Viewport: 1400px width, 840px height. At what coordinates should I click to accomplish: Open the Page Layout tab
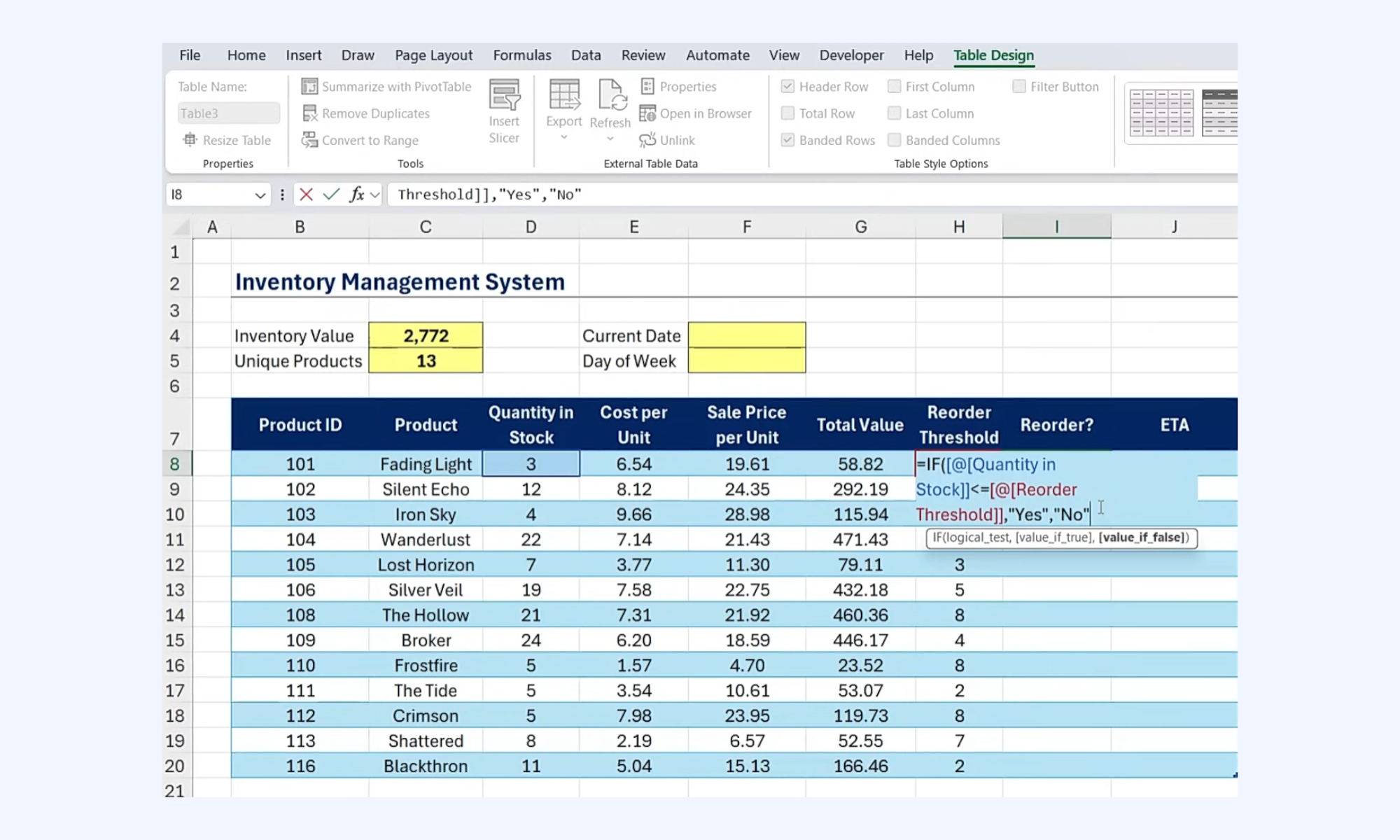tap(433, 55)
